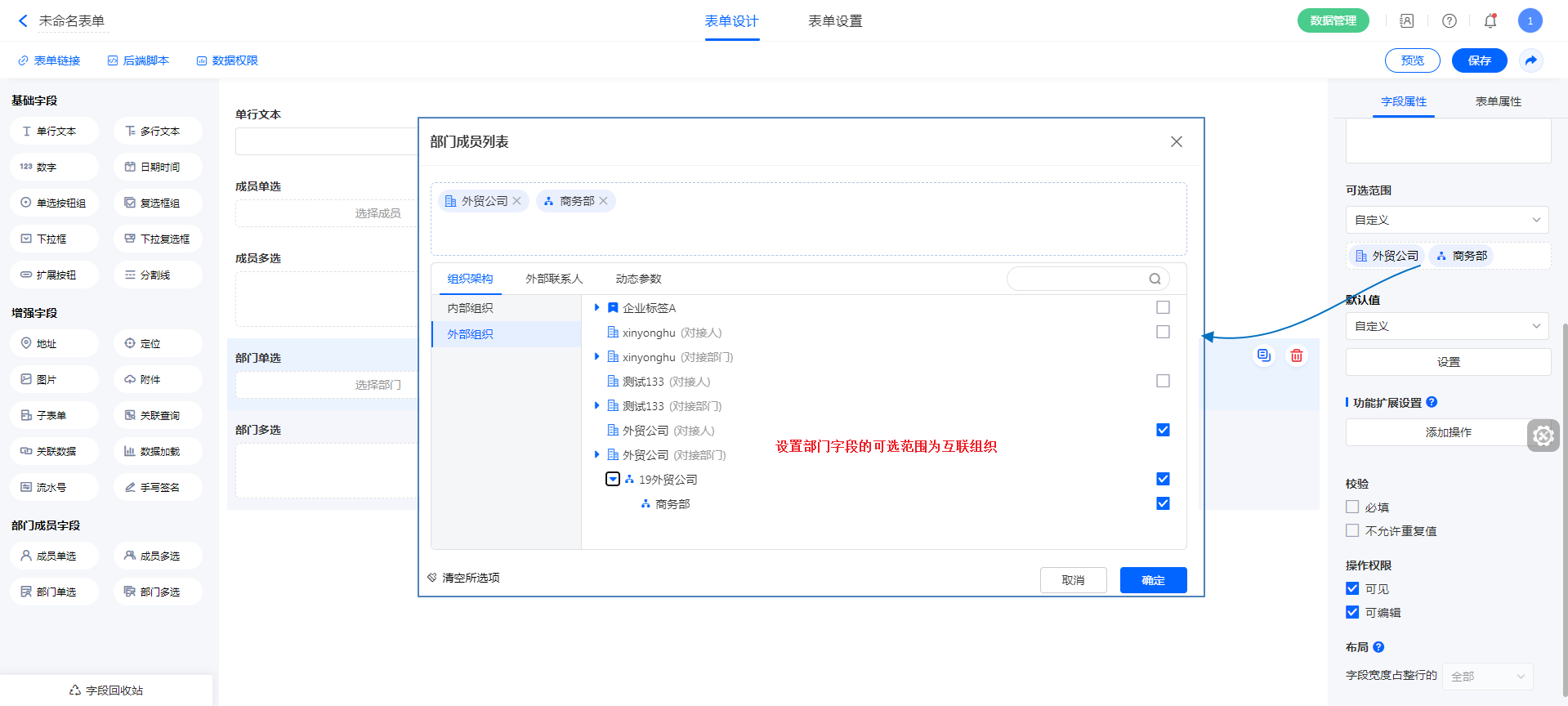1568x706 pixels.
Task: Expand the 企业标签A tree node
Action: click(596, 308)
